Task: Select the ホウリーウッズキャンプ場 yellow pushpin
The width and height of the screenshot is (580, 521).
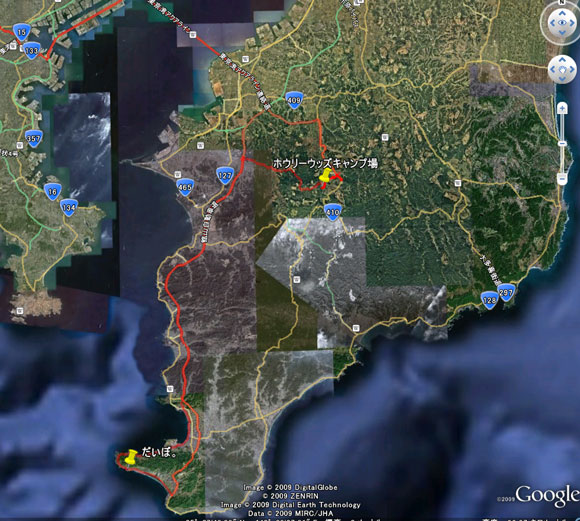Action: 325,176
